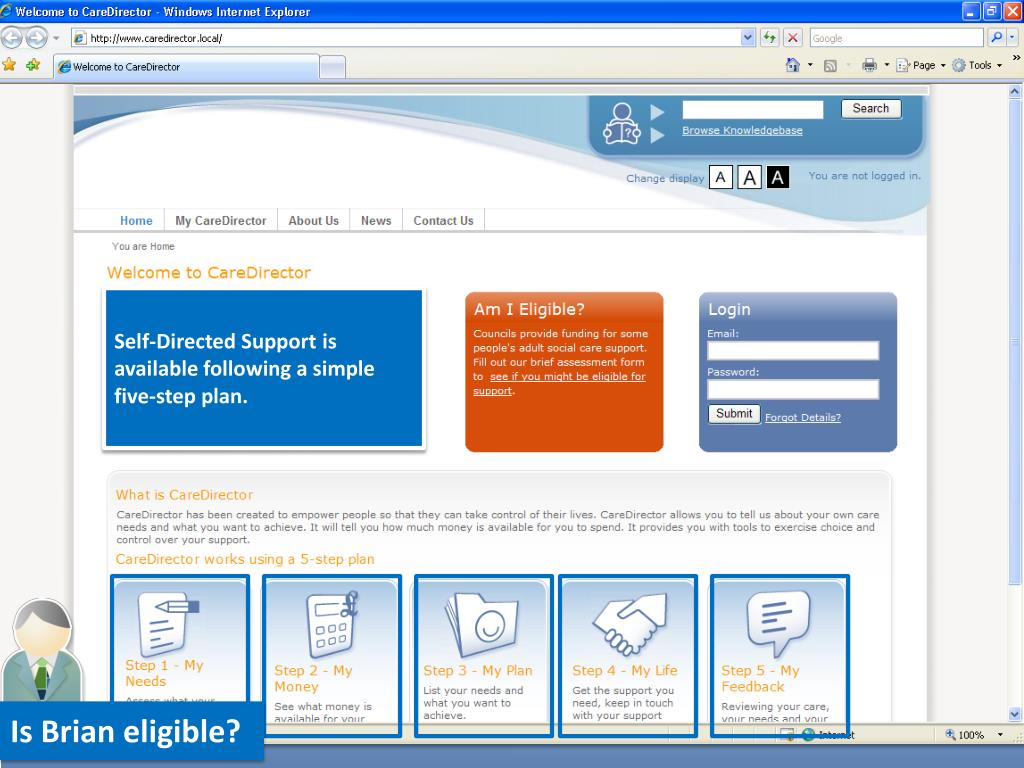Open the News navigation tab
This screenshot has width=1024, height=768.
(x=376, y=221)
